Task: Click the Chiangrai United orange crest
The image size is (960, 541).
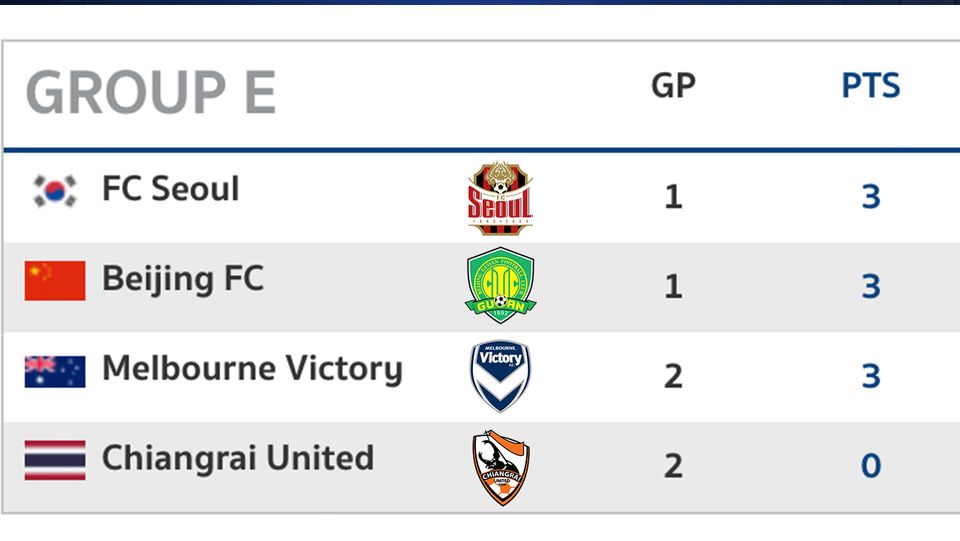Action: click(x=501, y=467)
